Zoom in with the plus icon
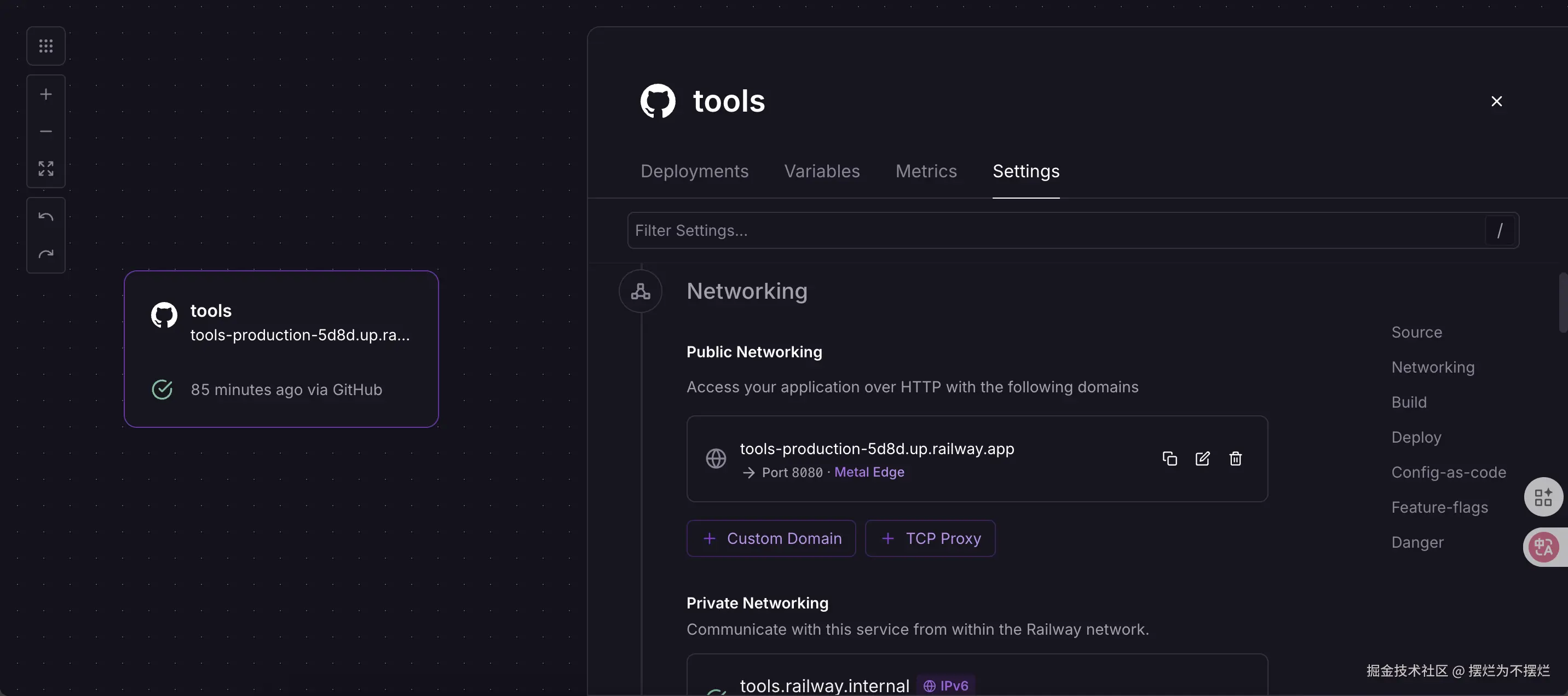The height and width of the screenshot is (696, 1568). pyautogui.click(x=45, y=94)
